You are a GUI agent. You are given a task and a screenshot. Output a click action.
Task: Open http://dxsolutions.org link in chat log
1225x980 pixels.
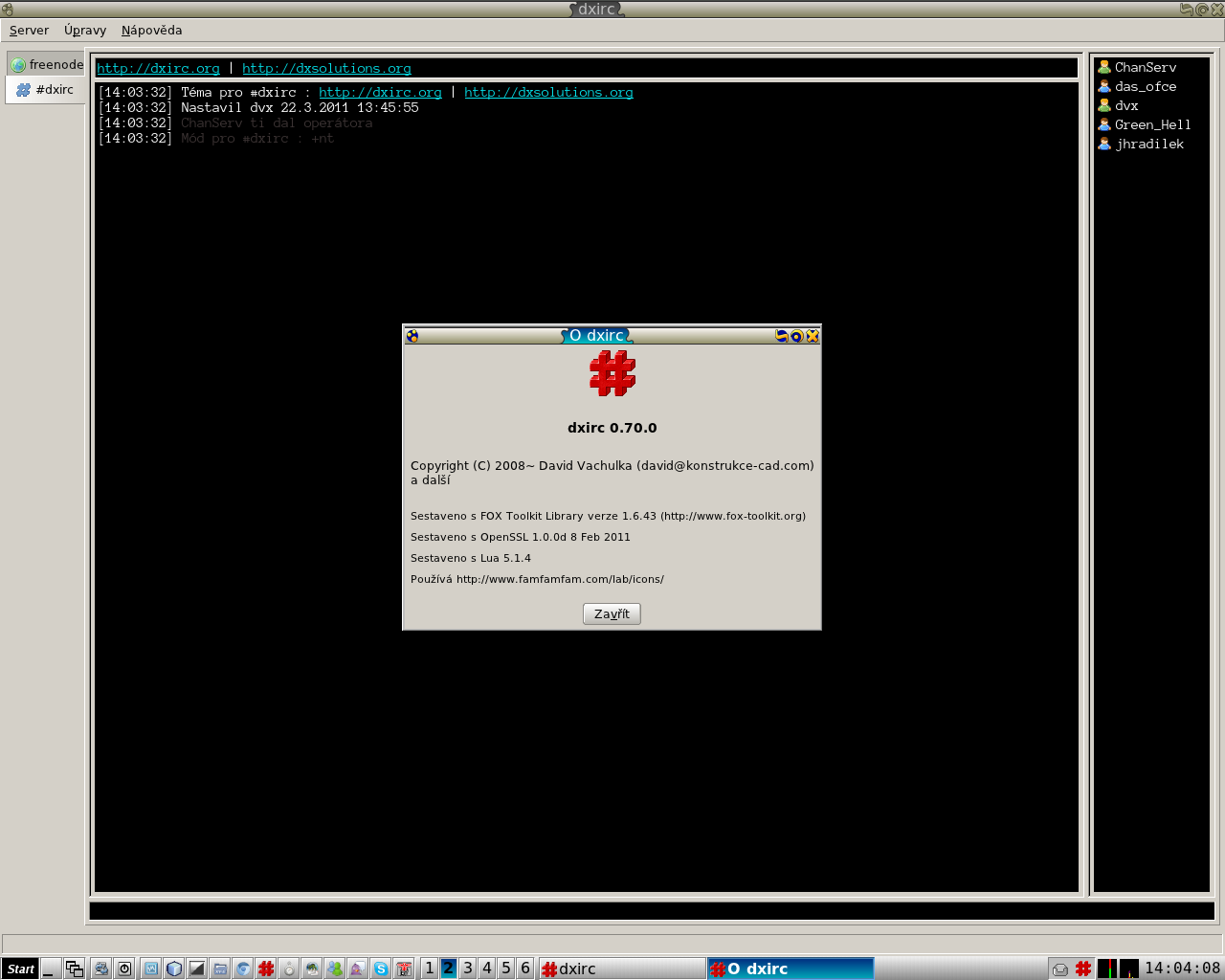coord(548,93)
